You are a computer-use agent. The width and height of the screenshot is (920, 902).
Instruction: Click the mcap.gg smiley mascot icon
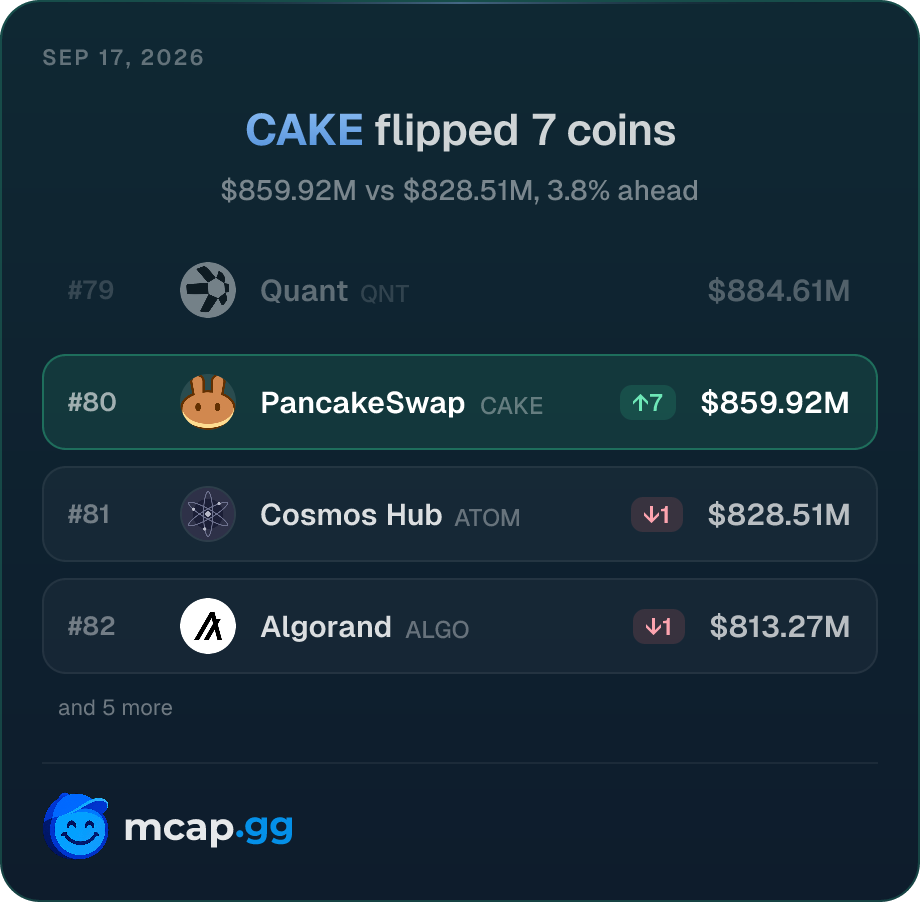coord(76,826)
